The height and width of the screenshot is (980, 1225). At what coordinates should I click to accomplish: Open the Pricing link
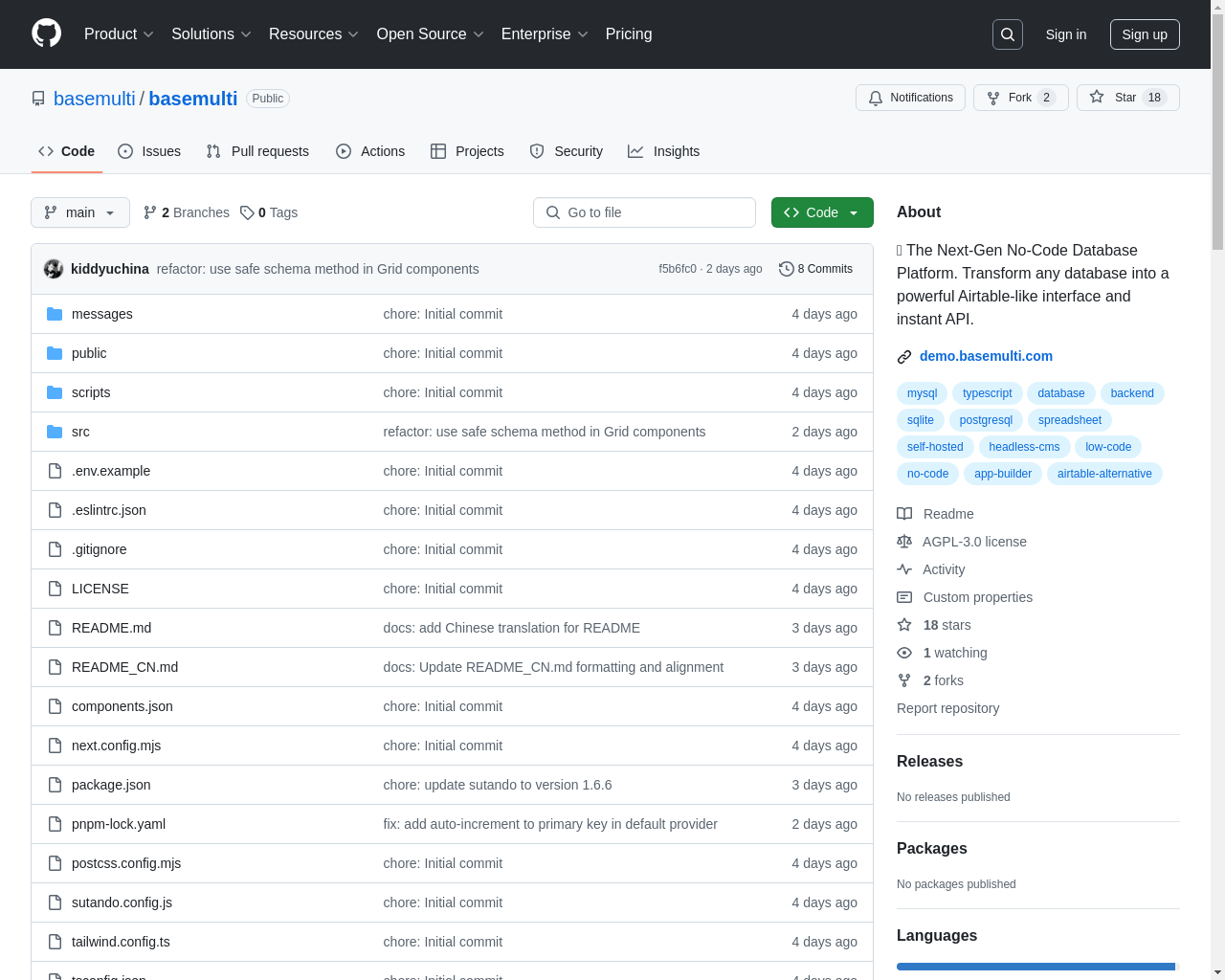pos(629,34)
